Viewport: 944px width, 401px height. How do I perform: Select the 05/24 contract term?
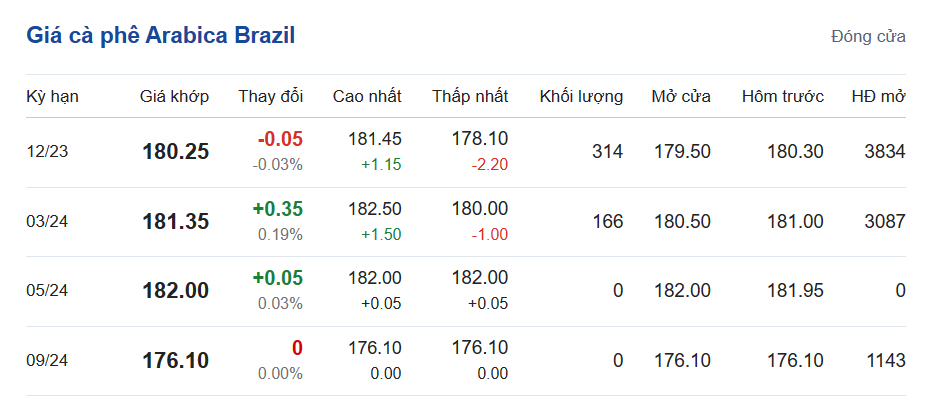click(x=45, y=291)
